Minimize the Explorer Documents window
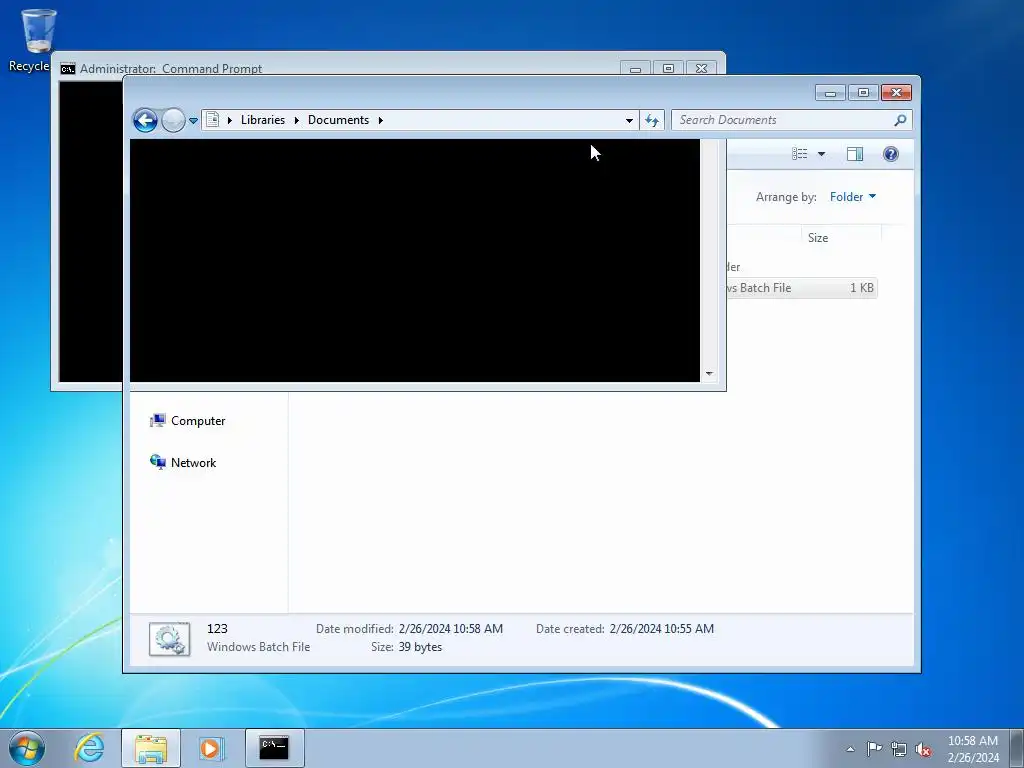 [x=831, y=93]
